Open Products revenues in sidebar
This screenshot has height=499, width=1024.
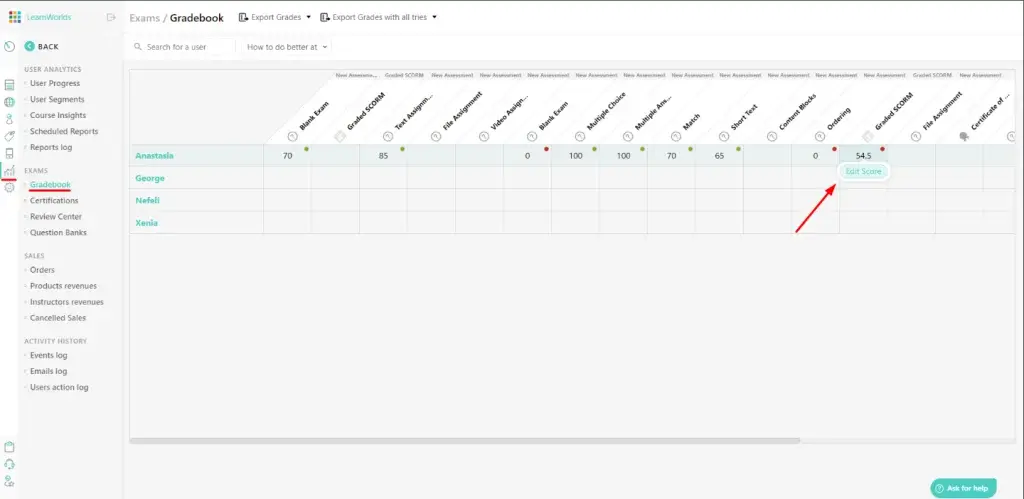point(63,286)
